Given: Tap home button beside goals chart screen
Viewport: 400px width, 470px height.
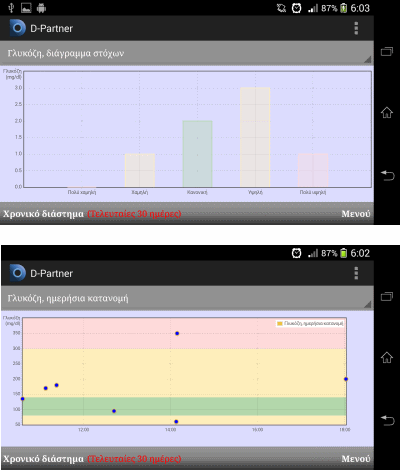Looking at the screenshot, I should [387, 112].
